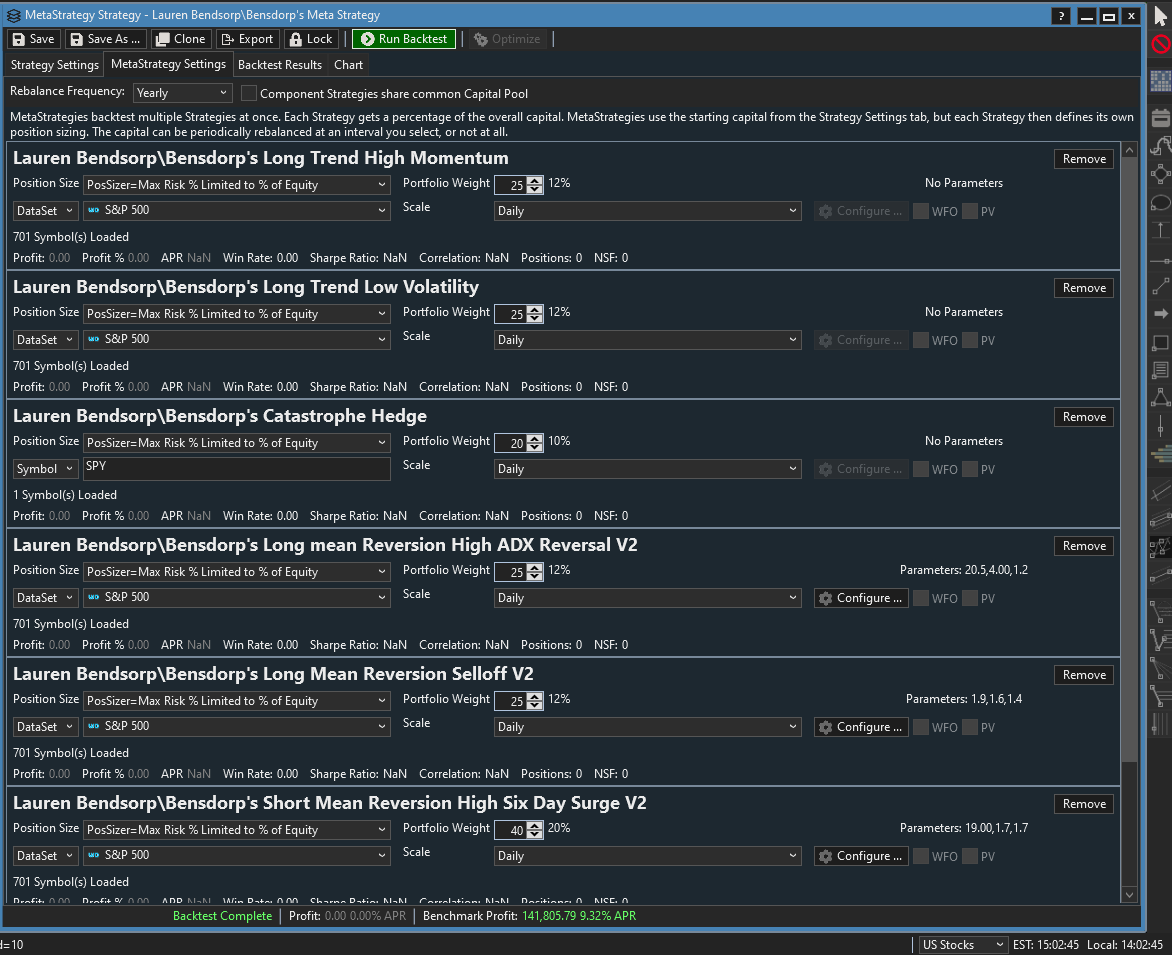This screenshot has height=955, width=1172.
Task: Toggle PV checkbox for Catastrophe Hedge
Action: tap(969, 469)
